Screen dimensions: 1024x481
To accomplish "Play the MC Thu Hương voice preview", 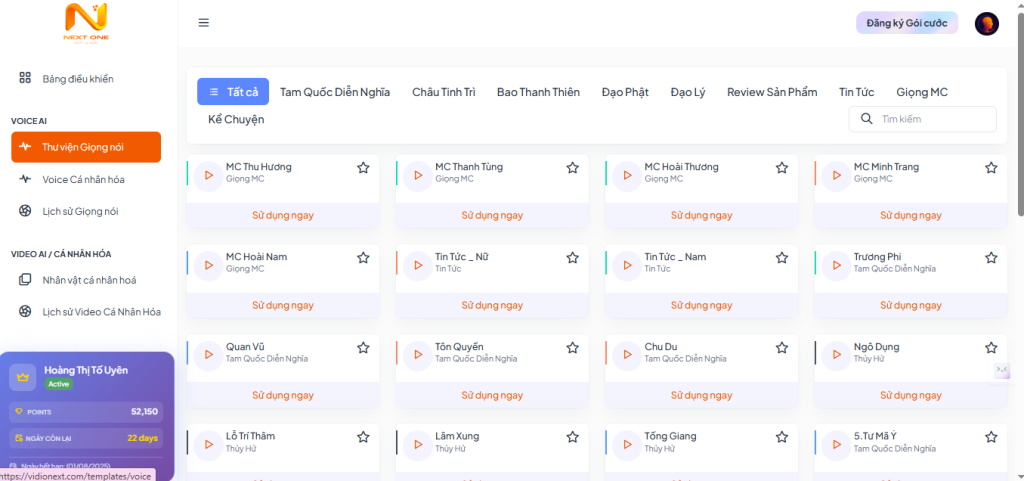I will pos(208,174).
